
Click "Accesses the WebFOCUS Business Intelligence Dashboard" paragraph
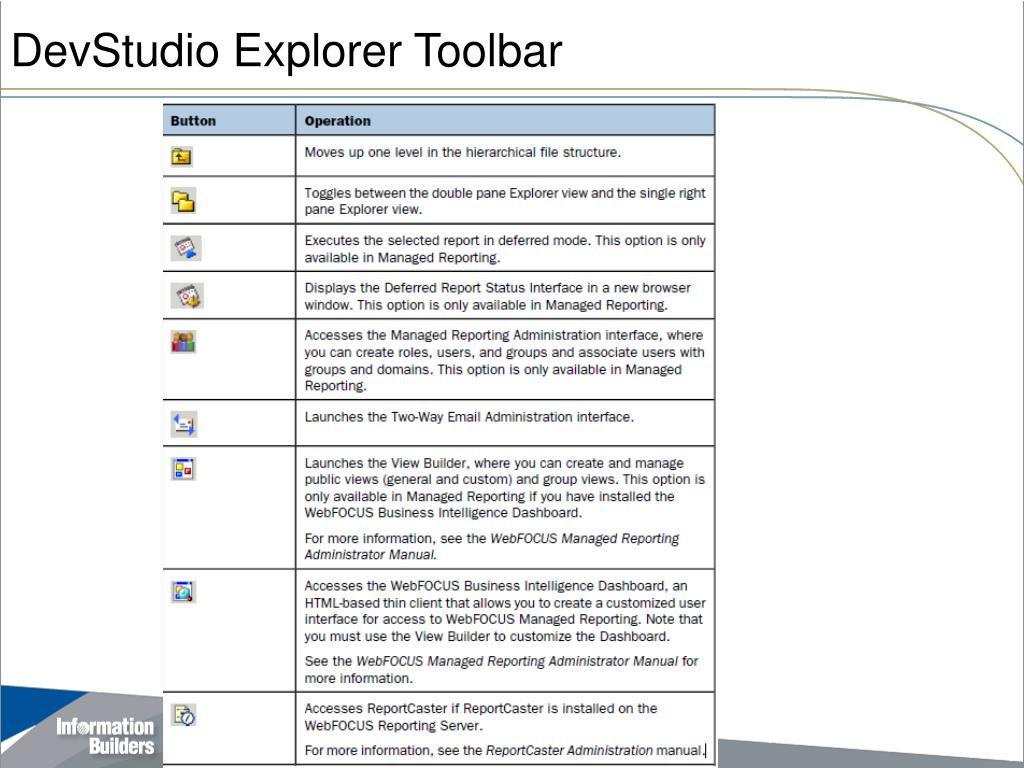(505, 611)
